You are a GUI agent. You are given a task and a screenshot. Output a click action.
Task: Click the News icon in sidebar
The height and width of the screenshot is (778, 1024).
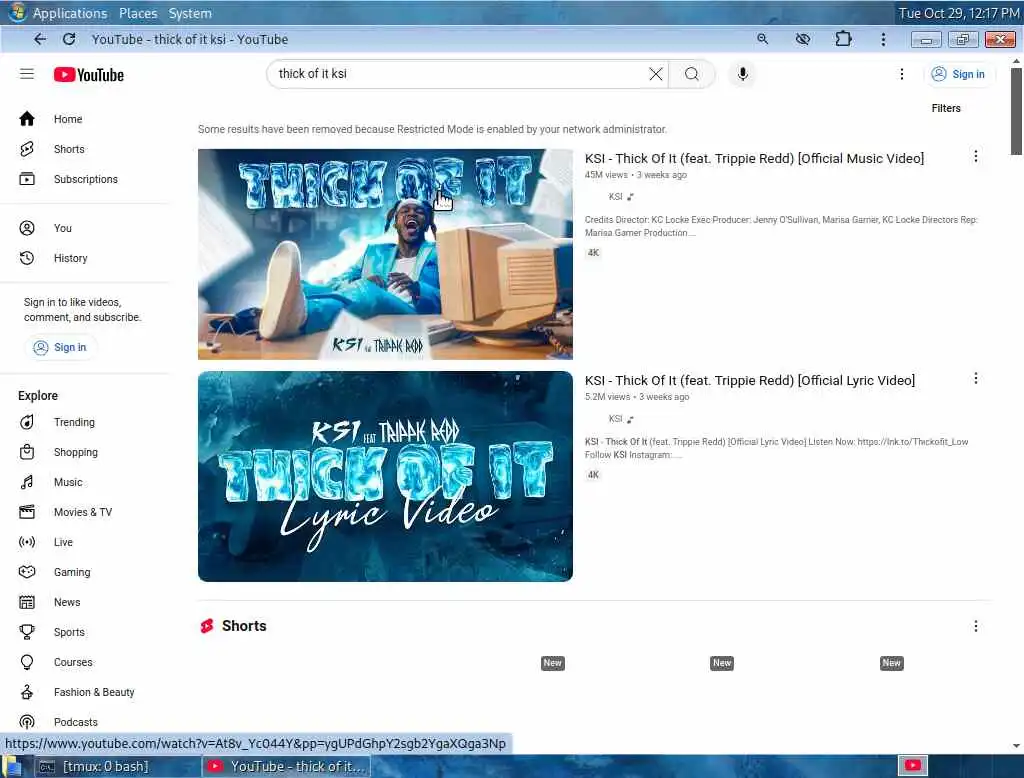27,602
